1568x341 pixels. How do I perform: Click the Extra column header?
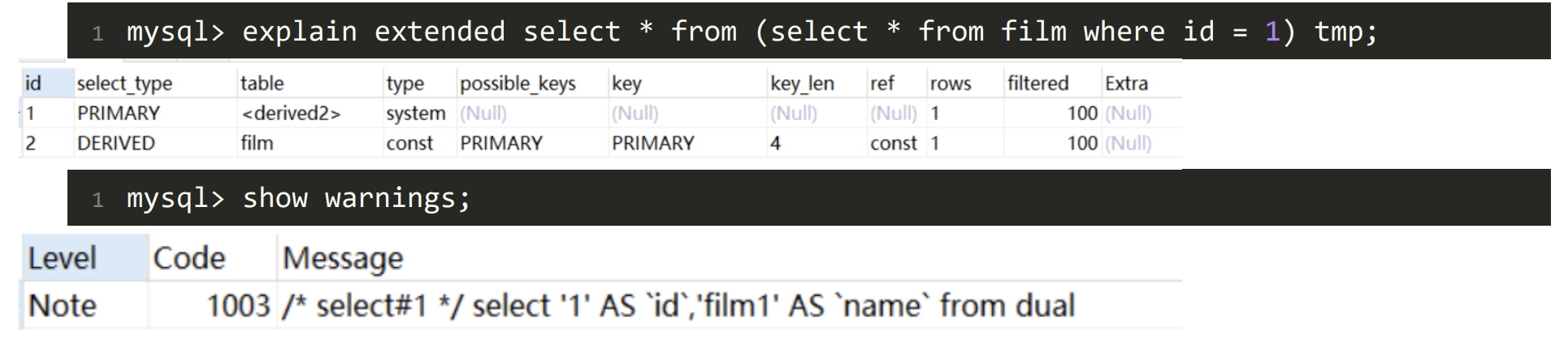1126,84
